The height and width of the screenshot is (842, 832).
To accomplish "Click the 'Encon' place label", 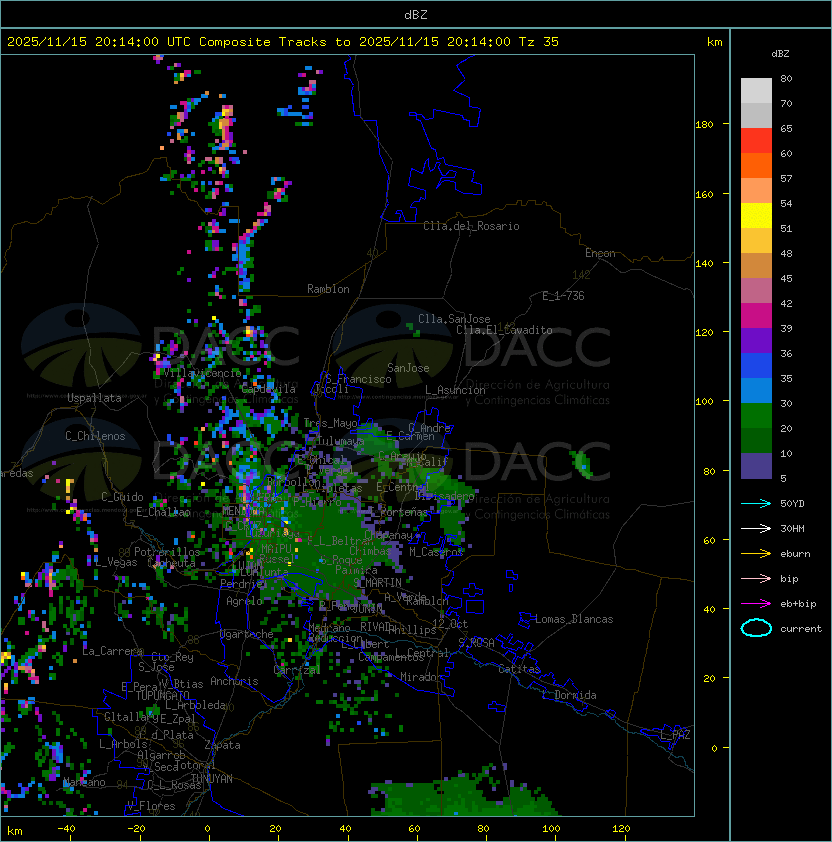I will pyautogui.click(x=600, y=253).
